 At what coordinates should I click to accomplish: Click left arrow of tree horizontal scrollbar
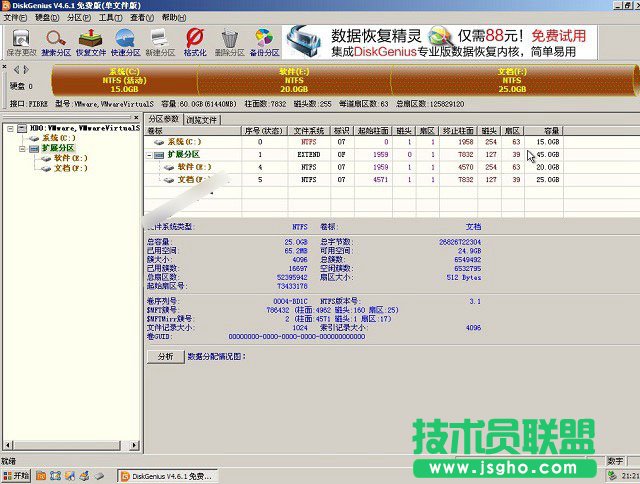coord(8,445)
